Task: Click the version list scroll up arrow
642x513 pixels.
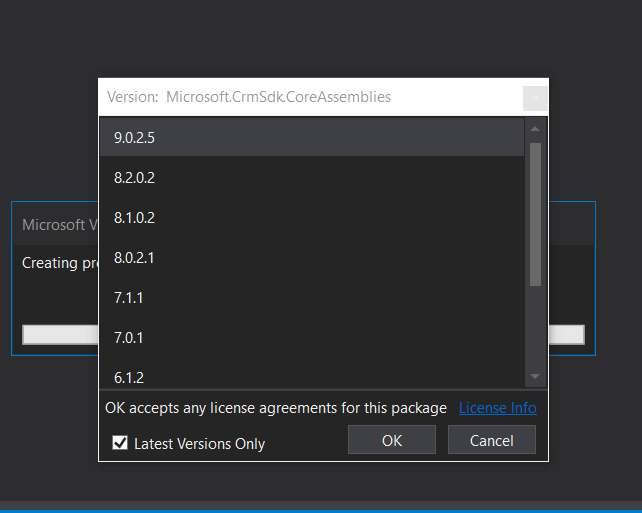Action: [x=535, y=129]
